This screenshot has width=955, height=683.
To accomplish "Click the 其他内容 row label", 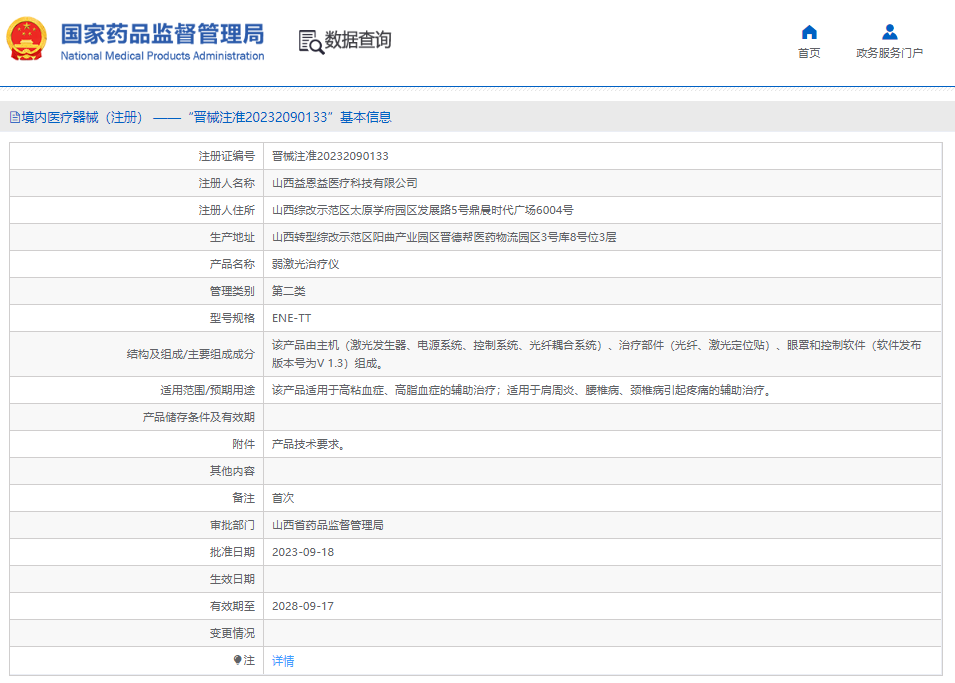I will click(x=232, y=471).
